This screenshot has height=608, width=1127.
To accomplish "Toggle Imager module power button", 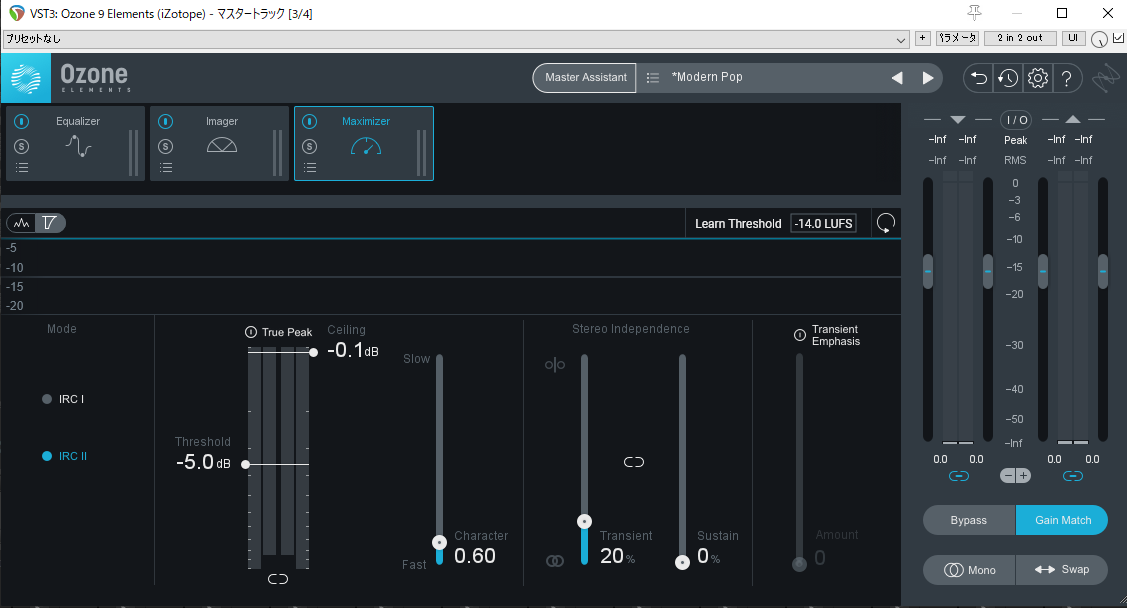I will pyautogui.click(x=165, y=121).
